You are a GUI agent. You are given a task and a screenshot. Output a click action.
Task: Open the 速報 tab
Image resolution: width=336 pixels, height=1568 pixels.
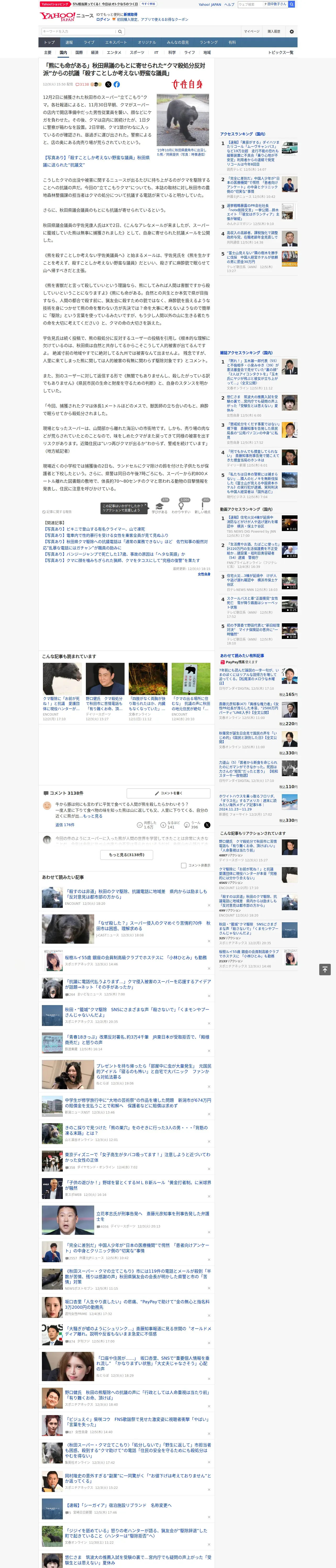click(69, 43)
